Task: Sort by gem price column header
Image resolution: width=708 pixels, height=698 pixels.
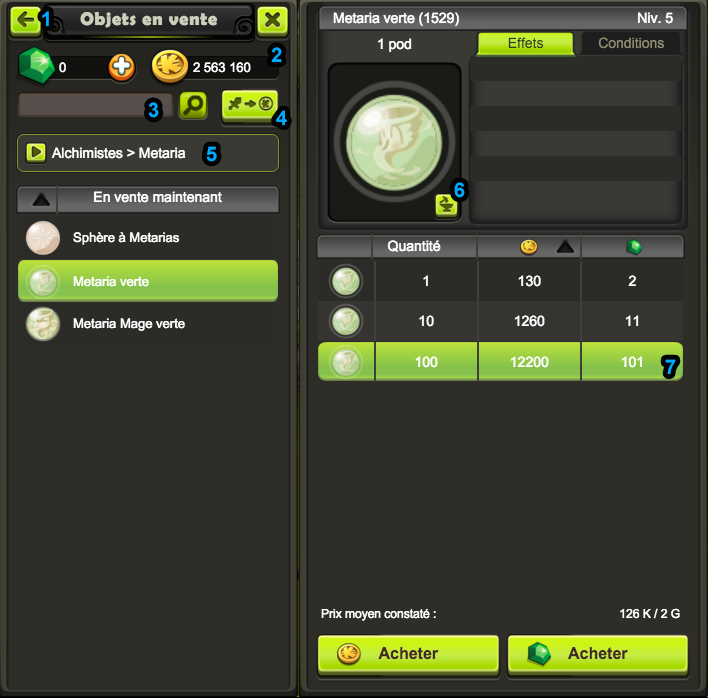Action: pyautogui.click(x=633, y=247)
